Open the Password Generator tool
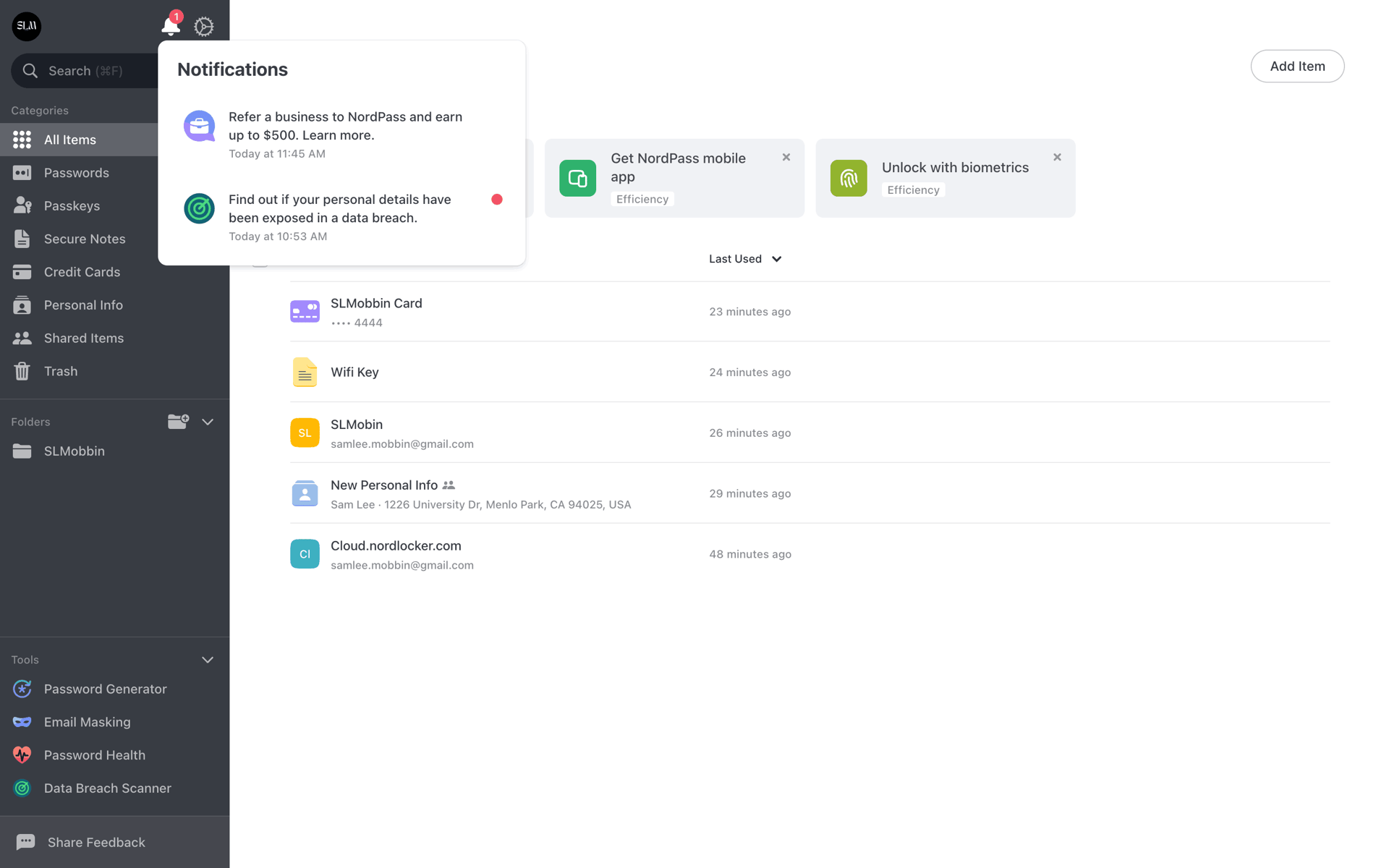This screenshot has height=868, width=1389. (x=114, y=689)
